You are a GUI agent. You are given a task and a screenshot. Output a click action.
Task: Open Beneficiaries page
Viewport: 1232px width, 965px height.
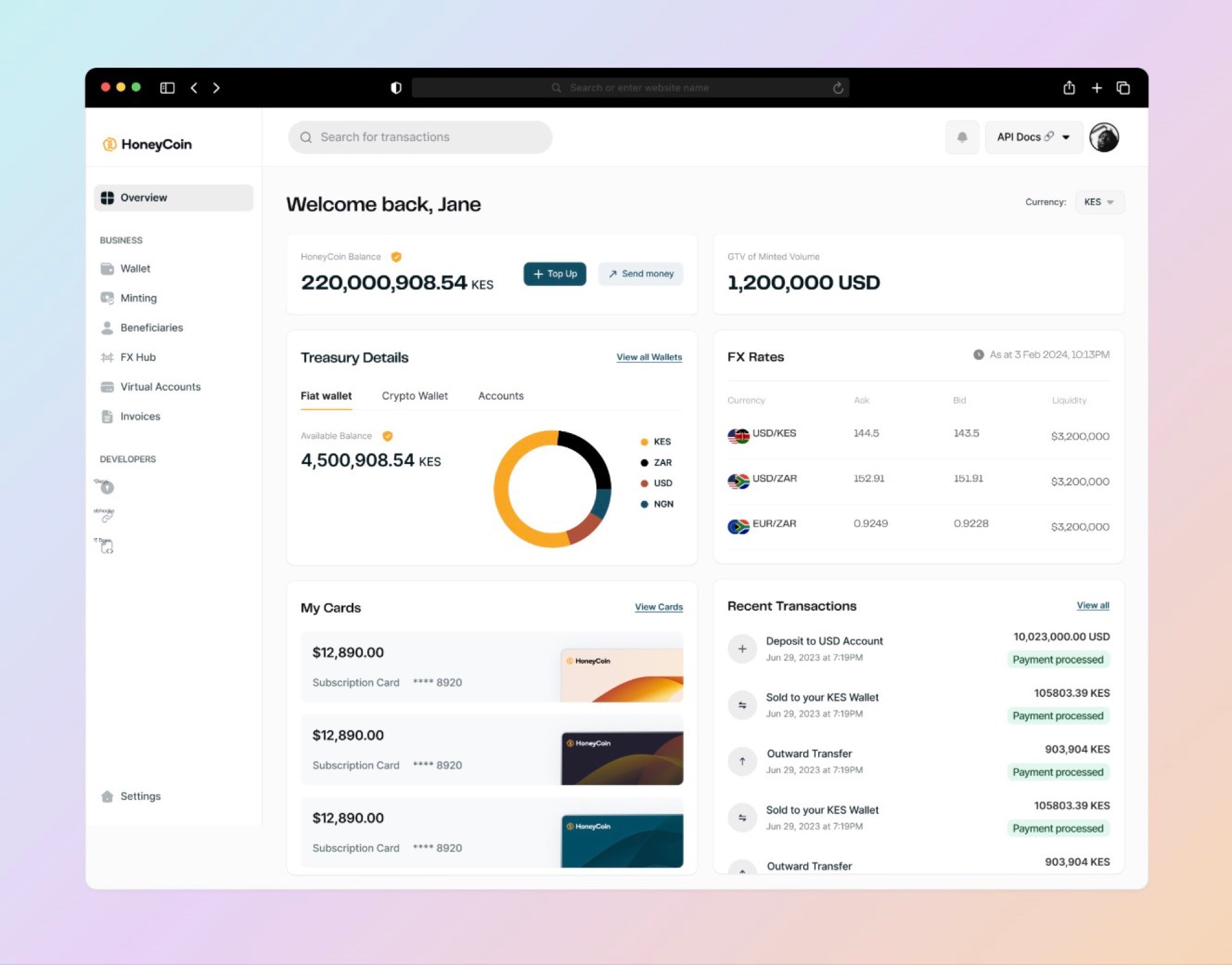(141, 328)
